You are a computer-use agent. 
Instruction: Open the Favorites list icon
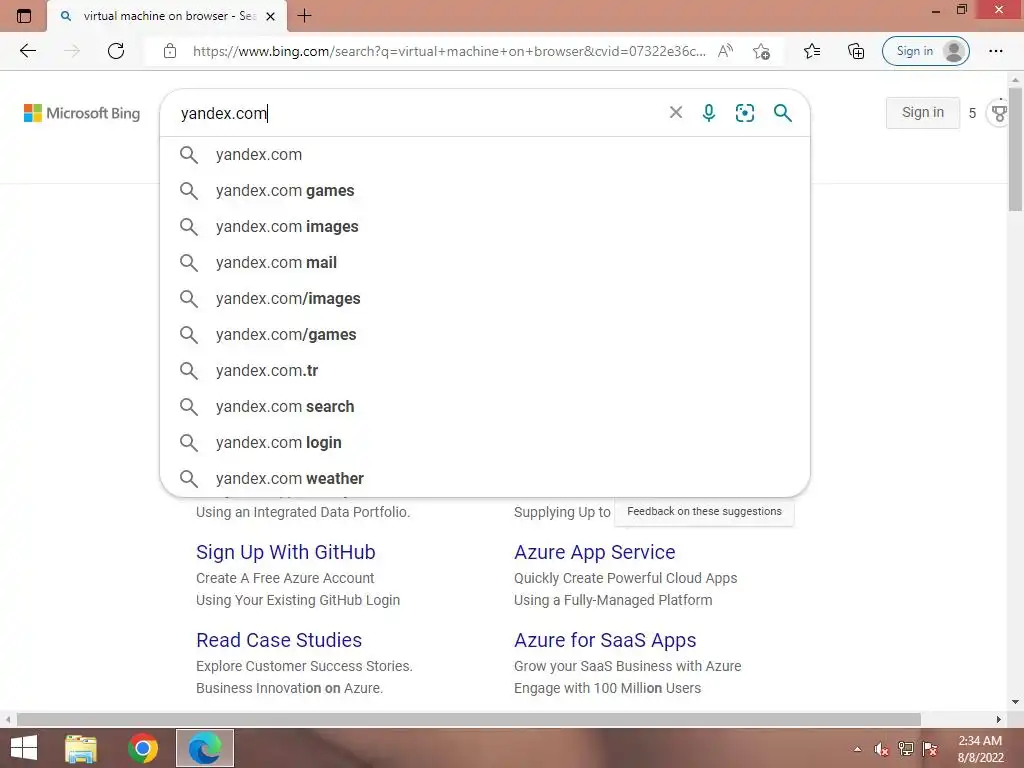(x=812, y=51)
